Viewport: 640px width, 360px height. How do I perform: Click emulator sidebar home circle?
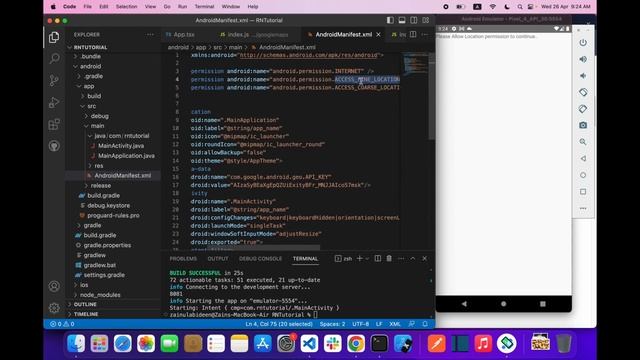583,175
